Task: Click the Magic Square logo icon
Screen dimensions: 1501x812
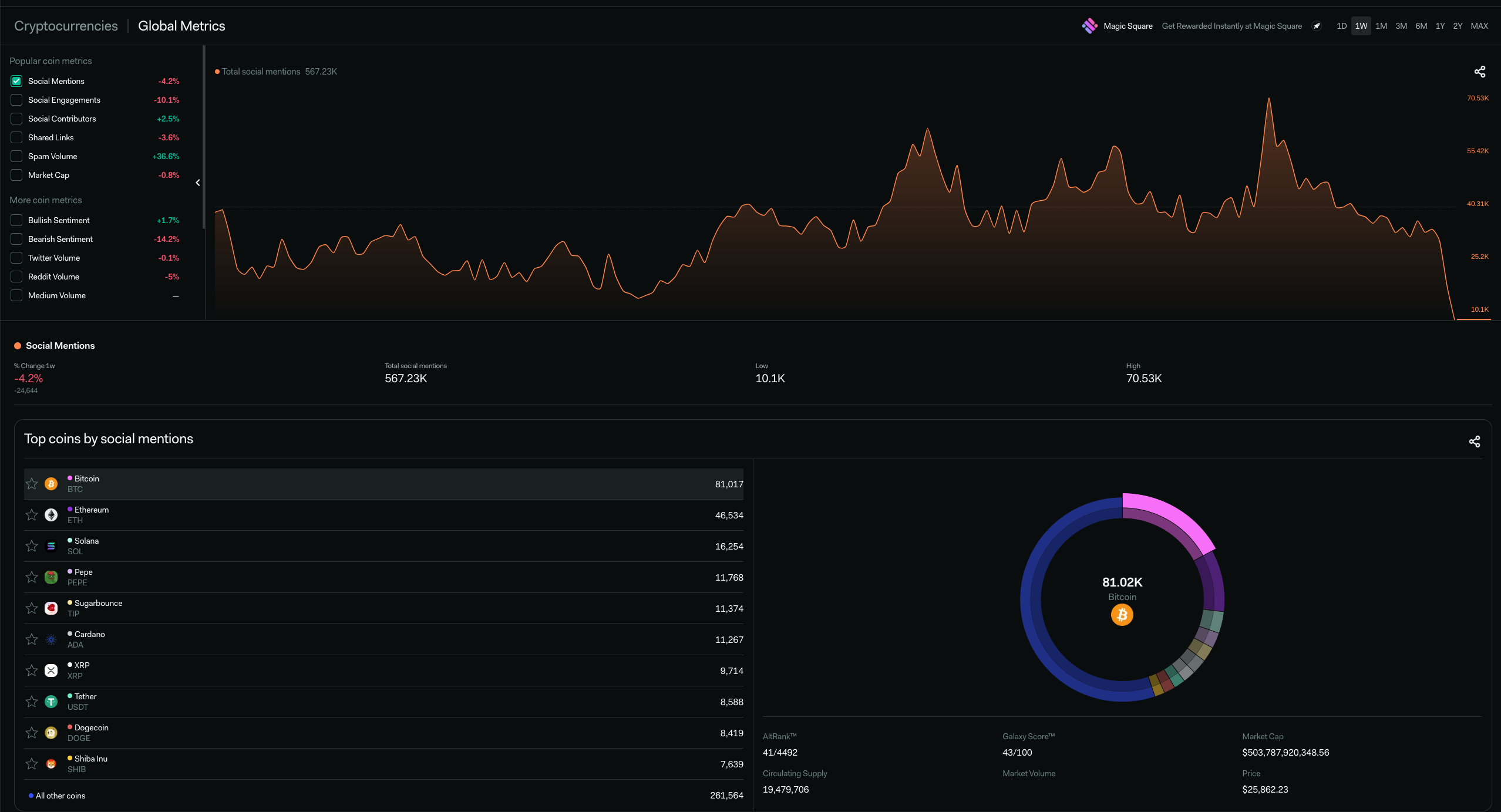Action: 1089,26
